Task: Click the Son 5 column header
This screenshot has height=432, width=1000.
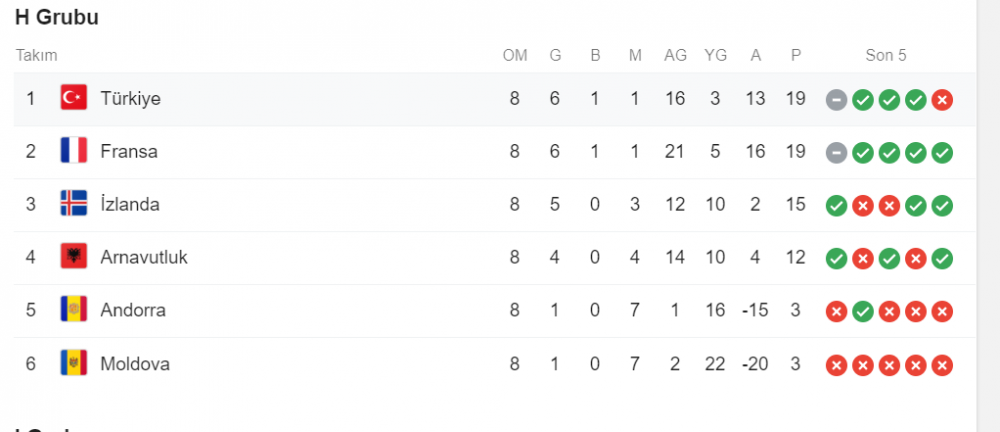Action: (886, 56)
